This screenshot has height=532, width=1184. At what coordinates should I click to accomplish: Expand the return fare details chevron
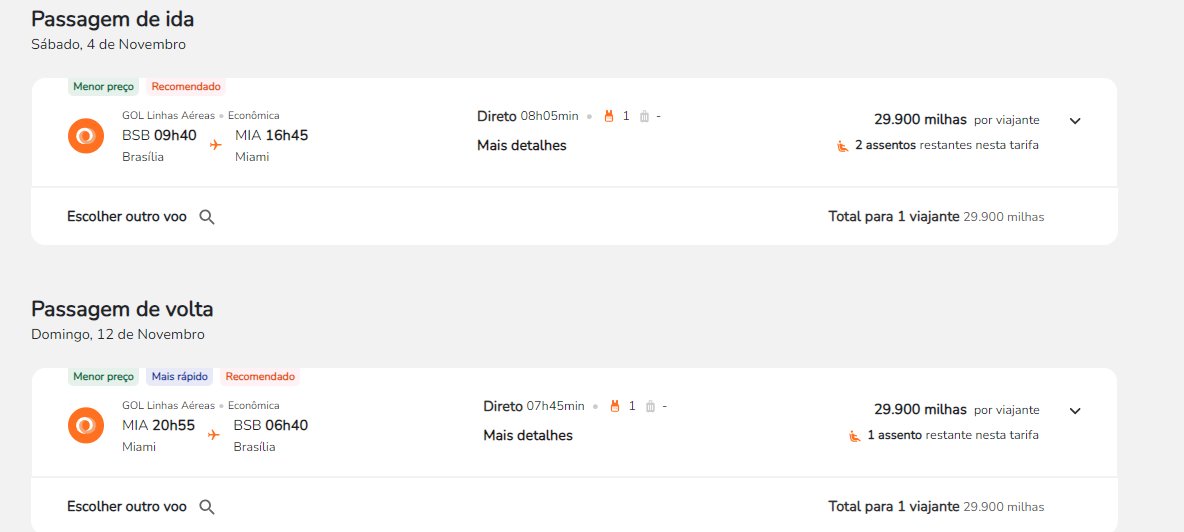pos(1075,411)
